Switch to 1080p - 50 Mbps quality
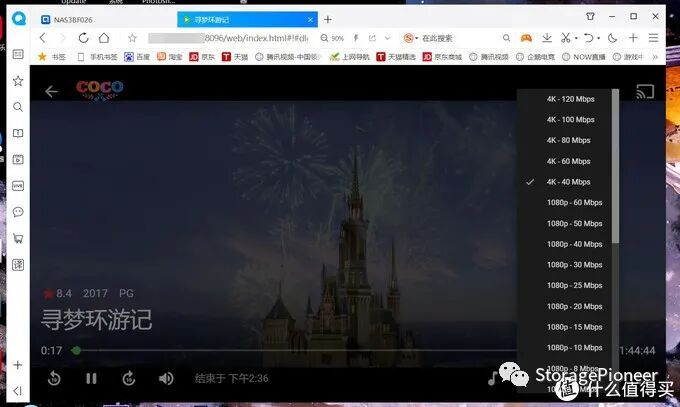680x407 pixels. pyautogui.click(x=574, y=223)
